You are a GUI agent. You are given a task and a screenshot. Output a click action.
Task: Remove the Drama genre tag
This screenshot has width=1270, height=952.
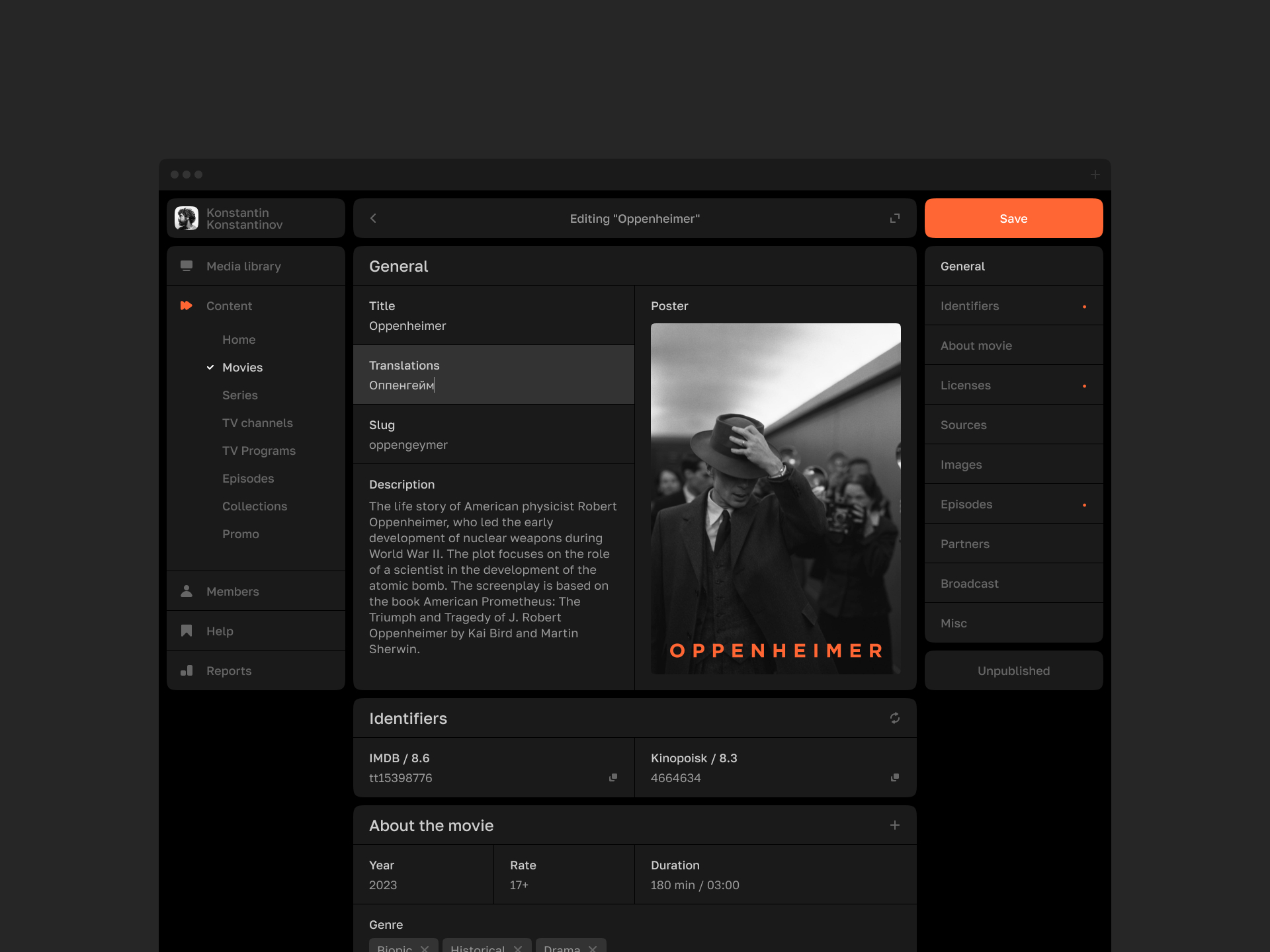pyautogui.click(x=593, y=948)
